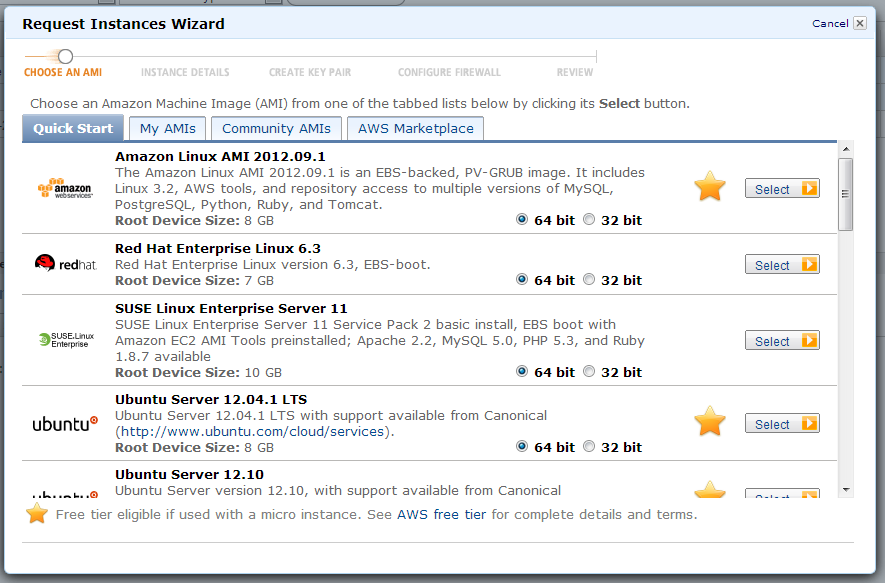Click the Cancel link
The height and width of the screenshot is (583, 885).
click(830, 23)
